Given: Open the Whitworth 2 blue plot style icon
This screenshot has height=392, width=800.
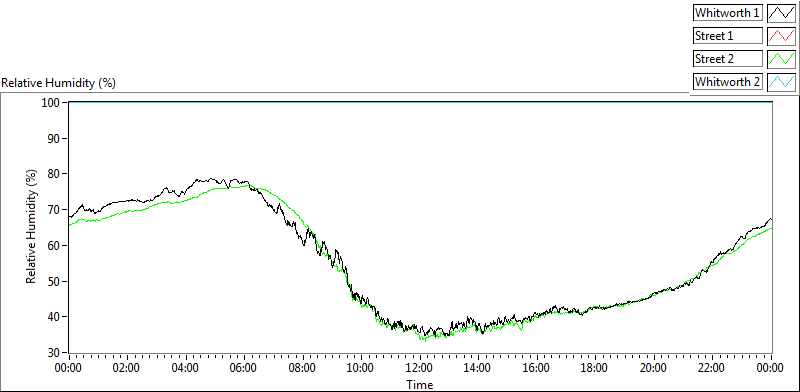Looking at the screenshot, I should tap(781, 82).
